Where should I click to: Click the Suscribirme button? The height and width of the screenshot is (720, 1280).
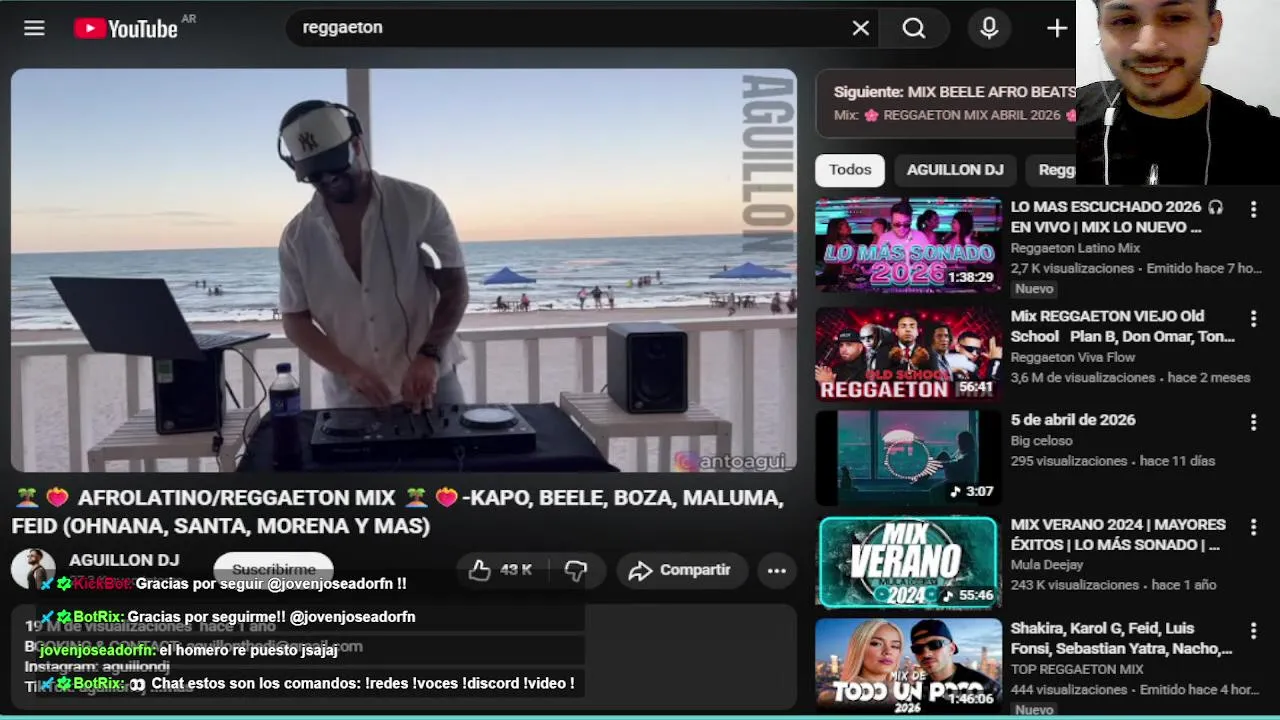click(x=273, y=569)
